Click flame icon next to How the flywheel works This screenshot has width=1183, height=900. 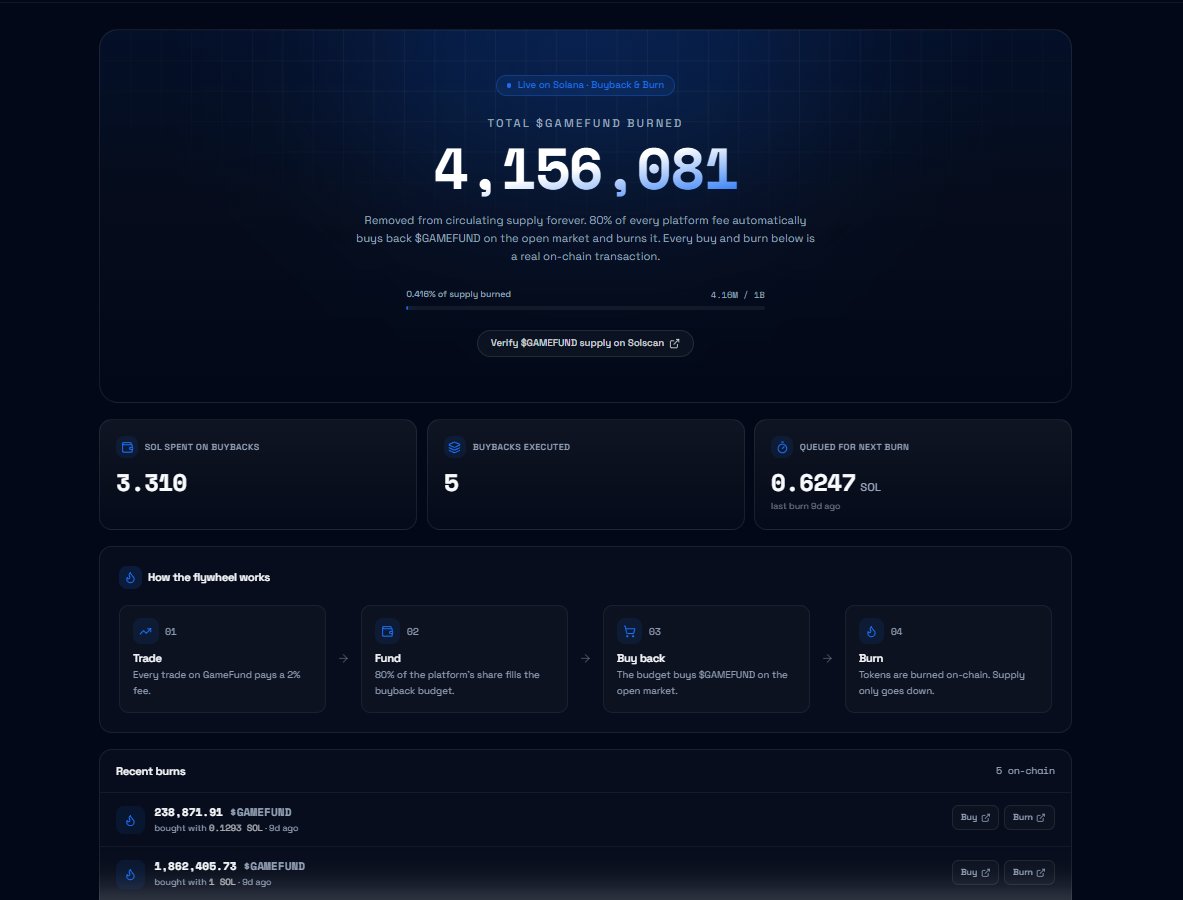pos(131,577)
